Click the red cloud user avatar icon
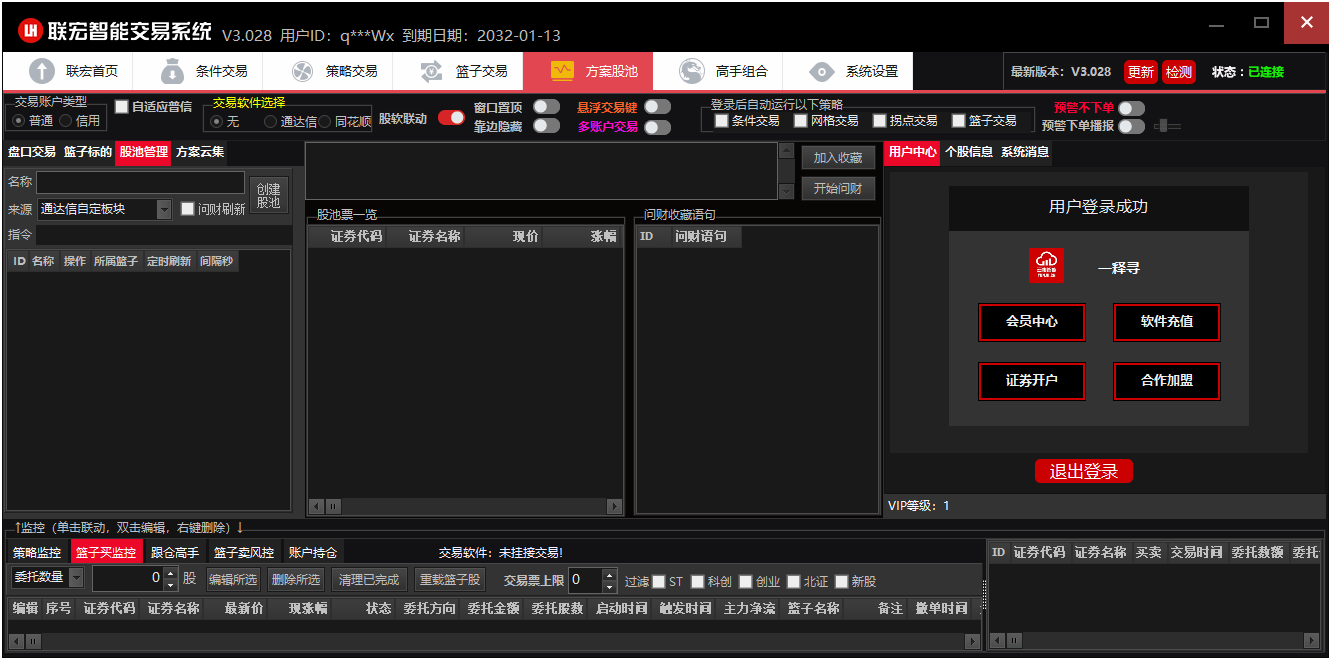The width and height of the screenshot is (1331, 660). (x=1046, y=266)
